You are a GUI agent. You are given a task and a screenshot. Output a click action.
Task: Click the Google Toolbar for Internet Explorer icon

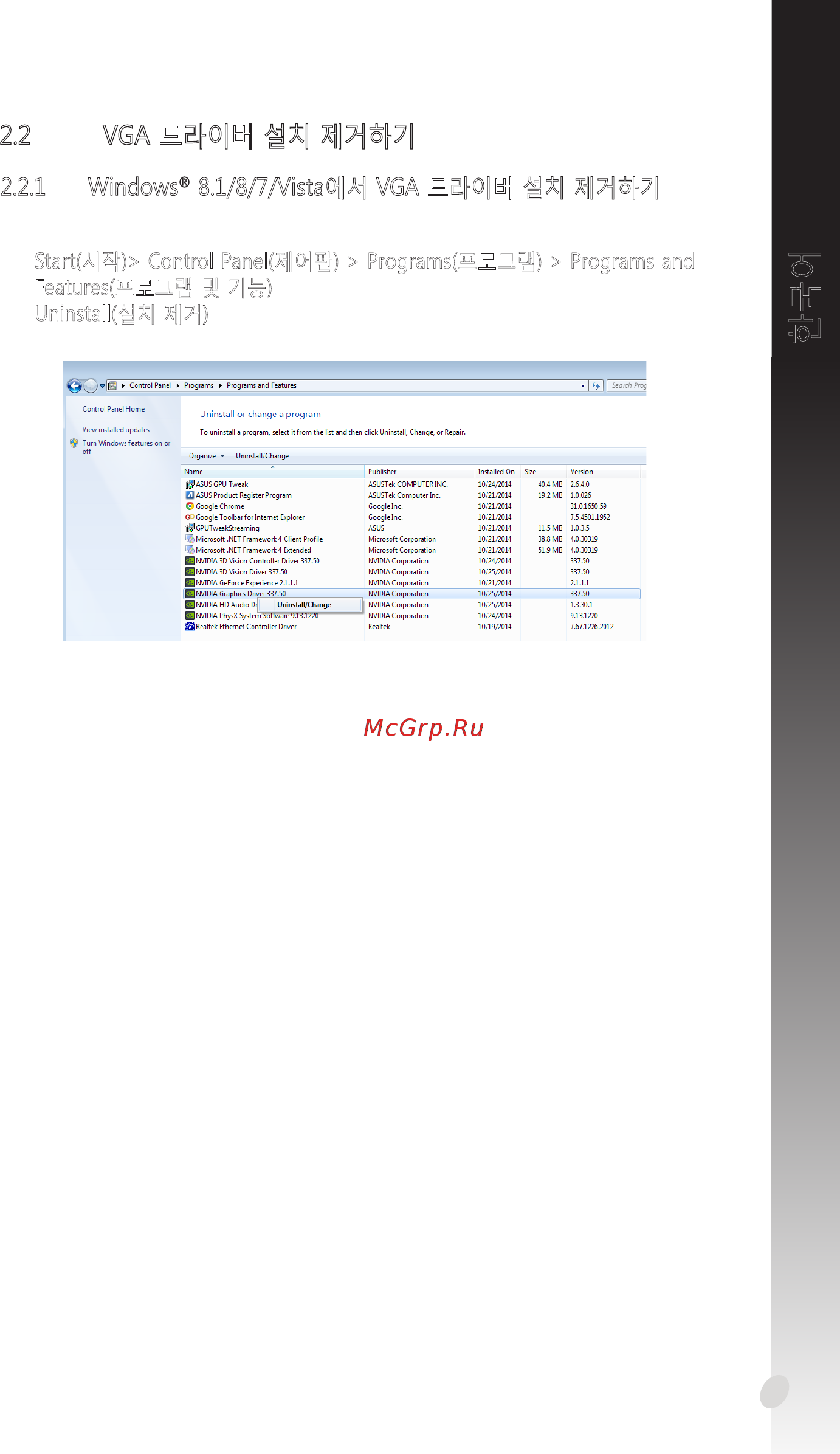point(190,517)
